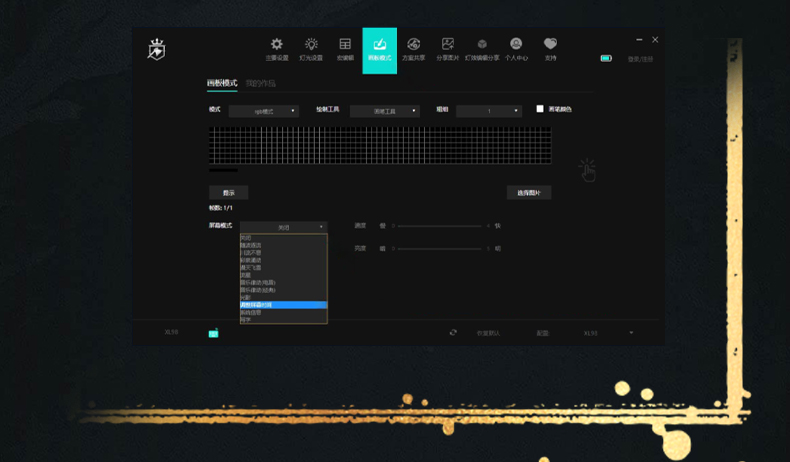Click the white pixel grid canvas
The width and height of the screenshot is (790, 462).
pos(380,145)
